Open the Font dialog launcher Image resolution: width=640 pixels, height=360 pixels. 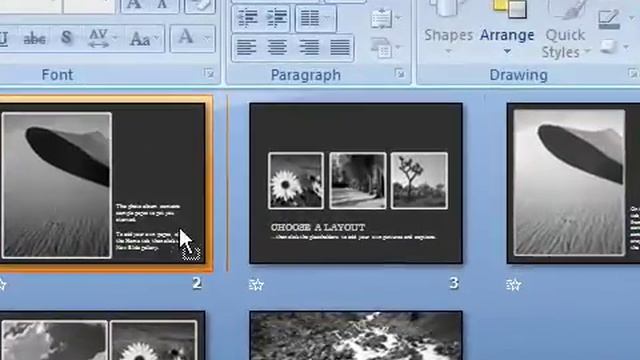click(x=209, y=73)
